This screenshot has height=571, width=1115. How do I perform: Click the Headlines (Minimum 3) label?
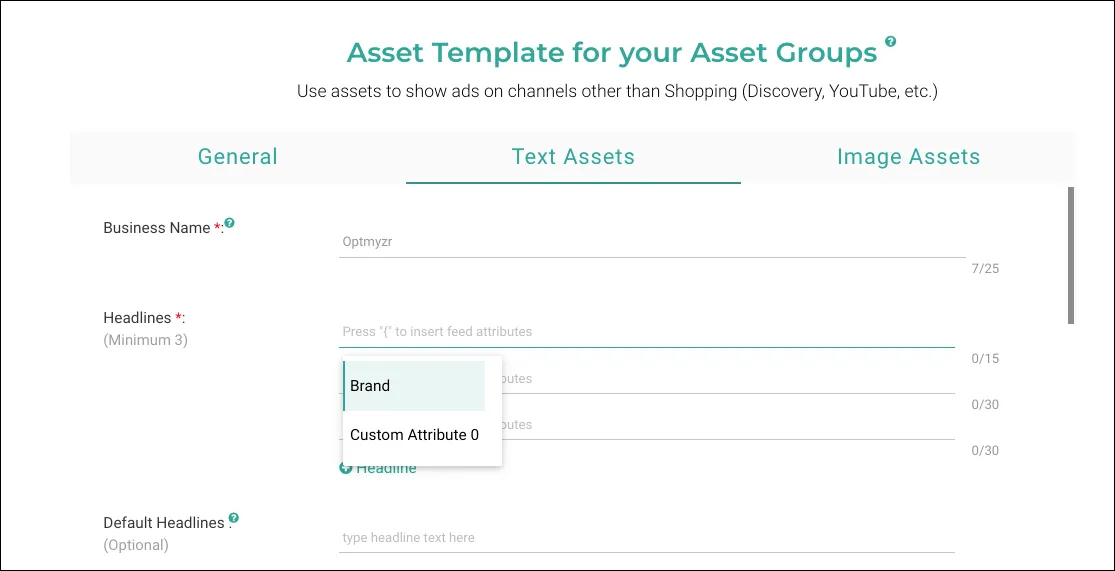[145, 328]
